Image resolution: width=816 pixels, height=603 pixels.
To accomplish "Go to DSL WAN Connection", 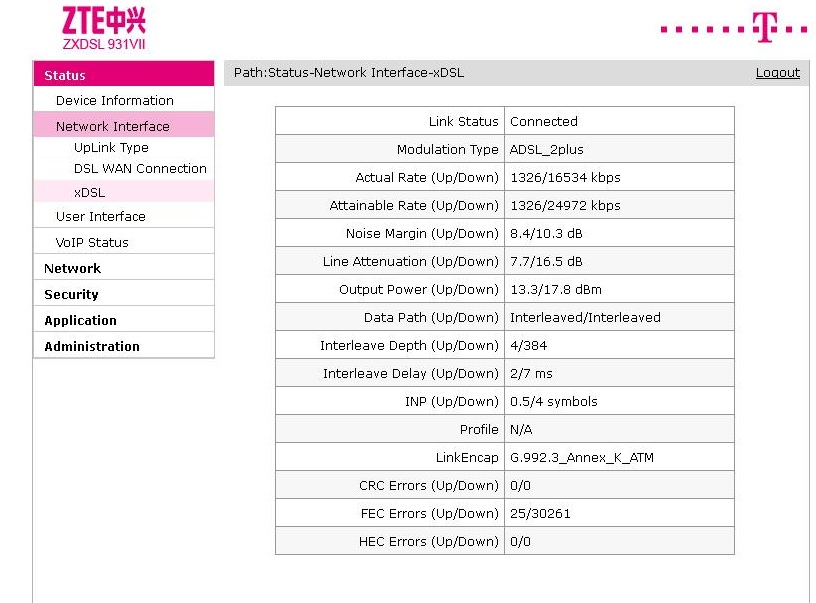I will click(x=140, y=168).
